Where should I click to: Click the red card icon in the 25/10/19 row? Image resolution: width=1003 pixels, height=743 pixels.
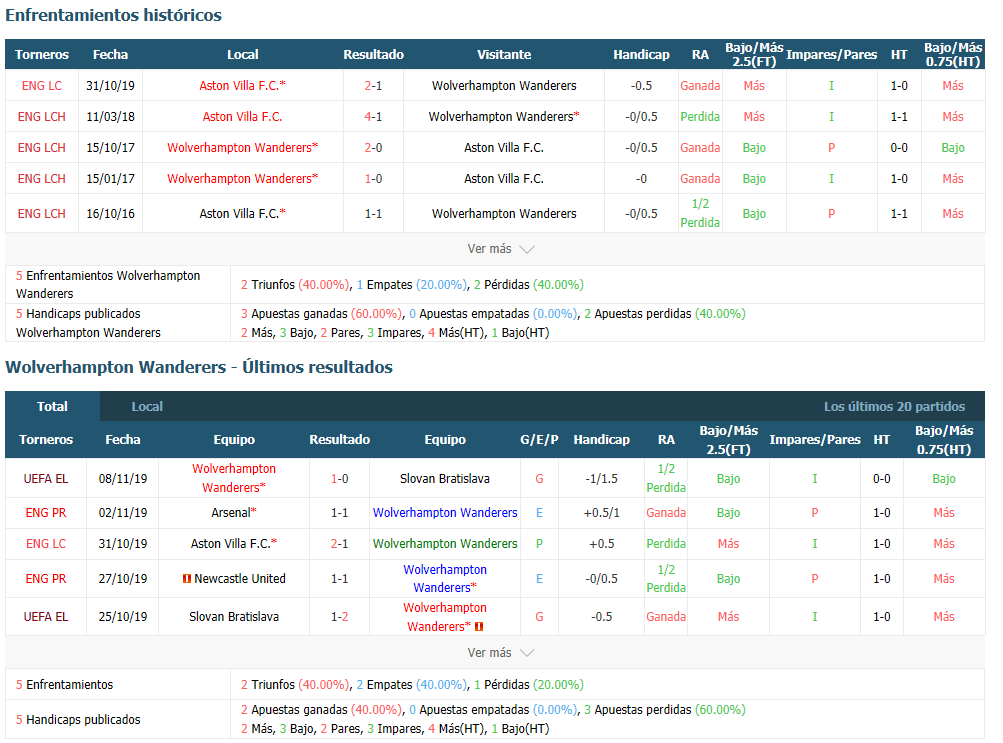click(478, 627)
